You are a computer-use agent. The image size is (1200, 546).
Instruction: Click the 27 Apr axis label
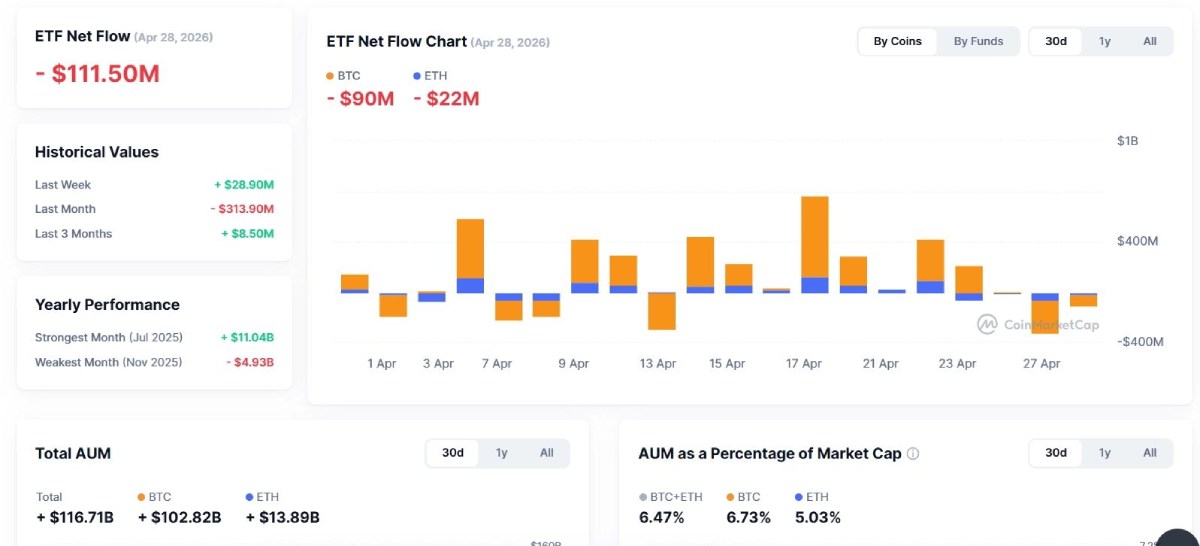tap(1042, 364)
